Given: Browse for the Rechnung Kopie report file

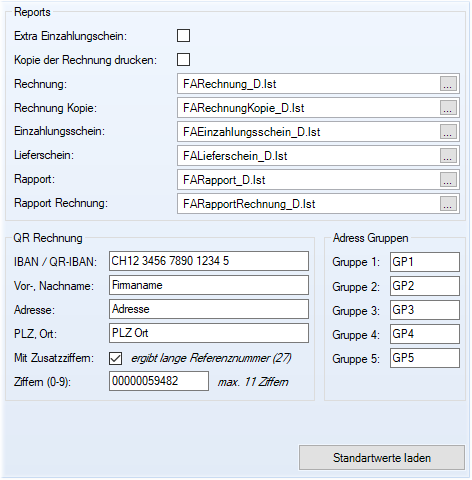Looking at the screenshot, I should point(448,108).
